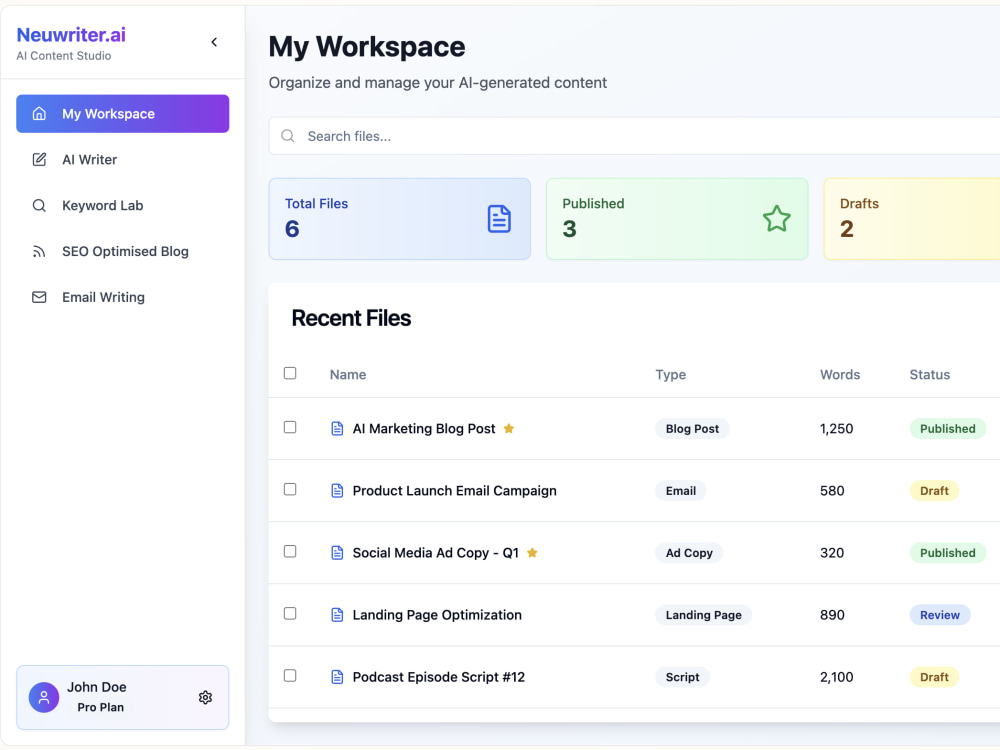Click Published status of AI Marketing Blog Post
Image resolution: width=1000 pixels, height=750 pixels.
(x=948, y=429)
